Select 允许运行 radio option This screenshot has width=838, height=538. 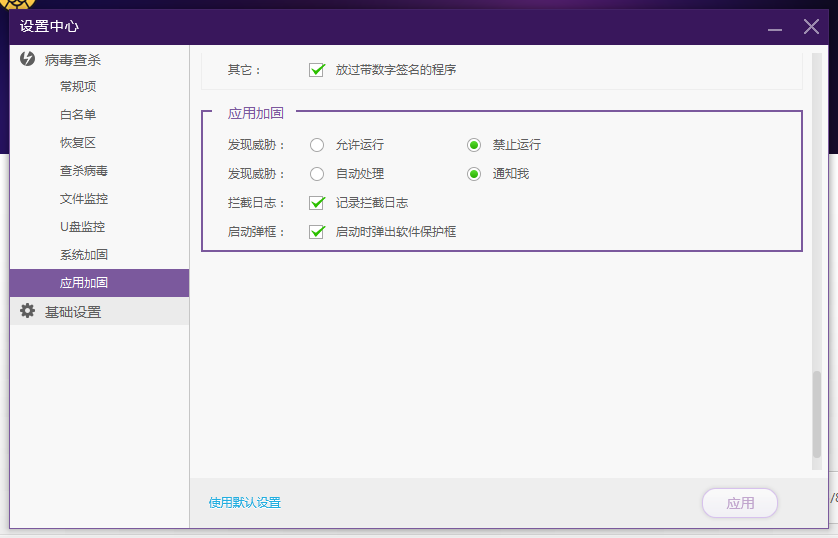[317, 145]
